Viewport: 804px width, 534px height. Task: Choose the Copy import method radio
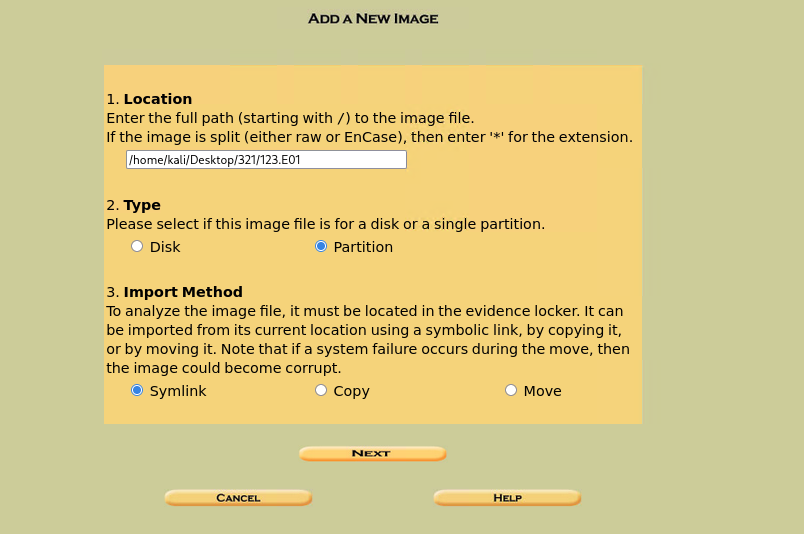pyautogui.click(x=321, y=390)
